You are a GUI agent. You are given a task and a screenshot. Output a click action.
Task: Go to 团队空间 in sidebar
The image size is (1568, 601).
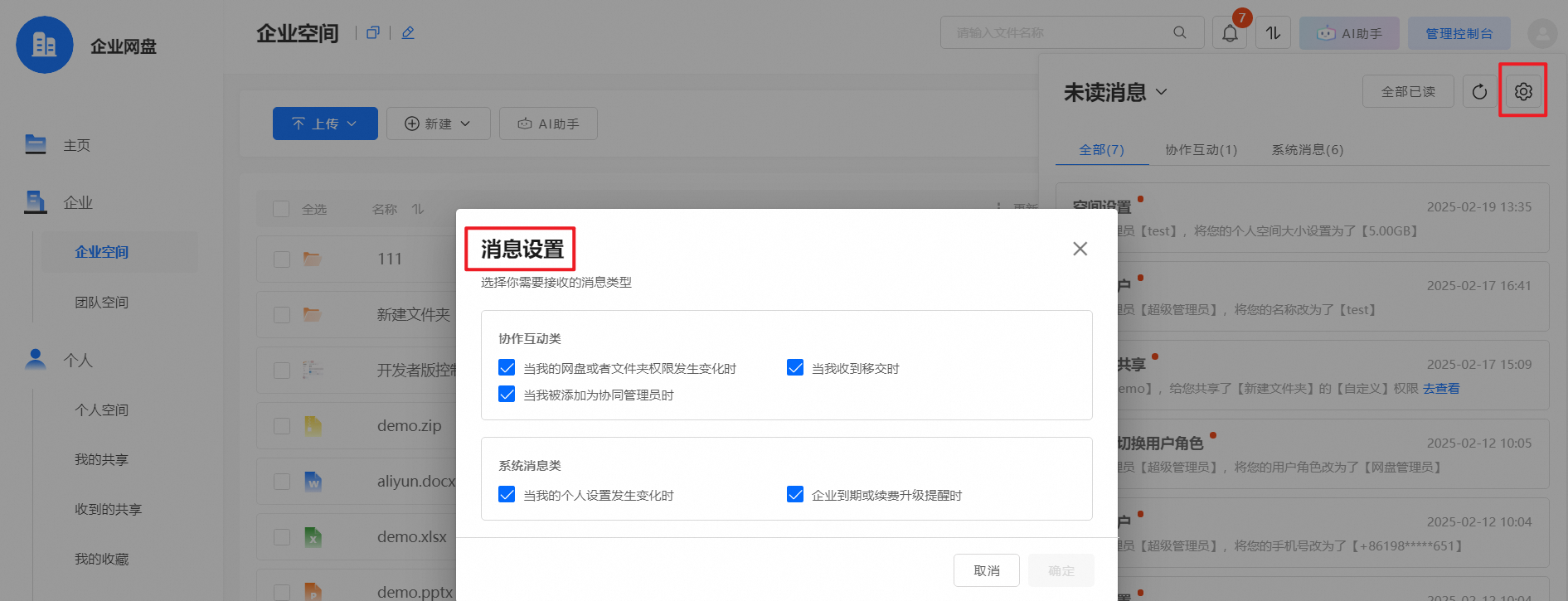[x=101, y=303]
